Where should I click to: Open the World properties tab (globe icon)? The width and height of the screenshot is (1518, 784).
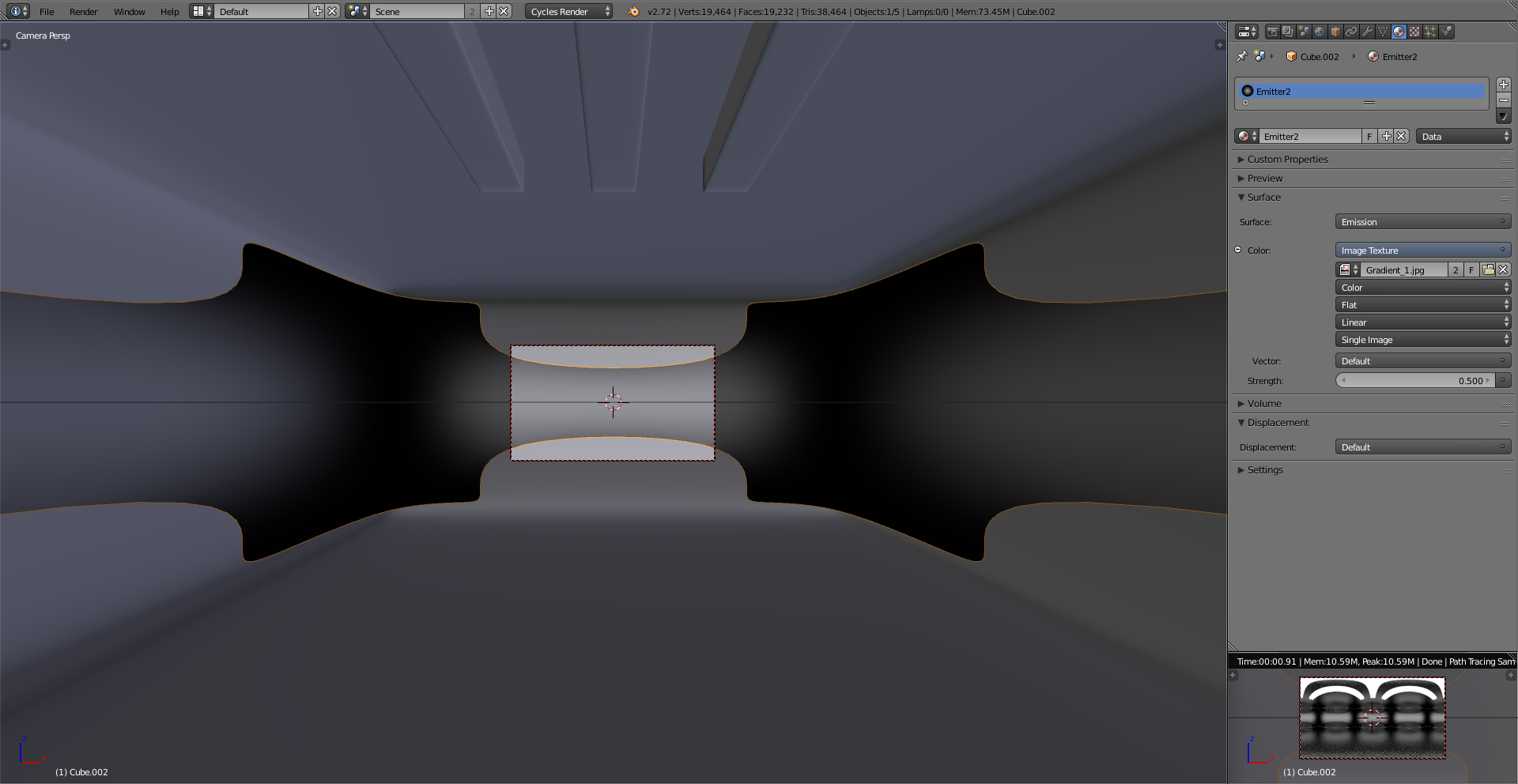(1320, 32)
